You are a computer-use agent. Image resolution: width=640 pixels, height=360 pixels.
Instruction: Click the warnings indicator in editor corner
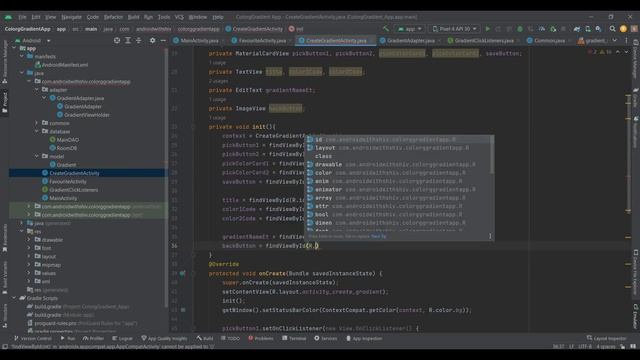tap(605, 52)
